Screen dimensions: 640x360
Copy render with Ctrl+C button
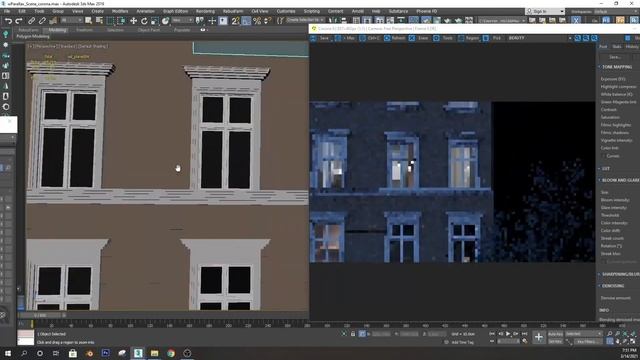tap(370, 38)
